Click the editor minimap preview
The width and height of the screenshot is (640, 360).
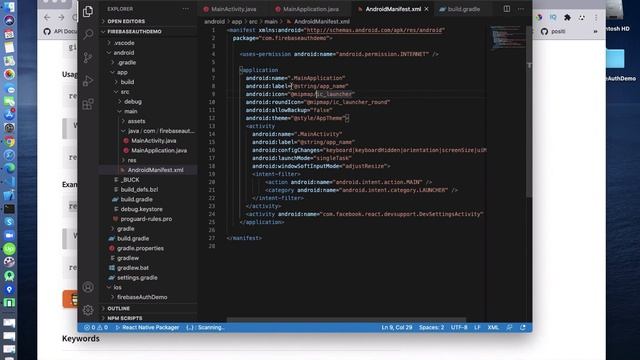point(507,37)
